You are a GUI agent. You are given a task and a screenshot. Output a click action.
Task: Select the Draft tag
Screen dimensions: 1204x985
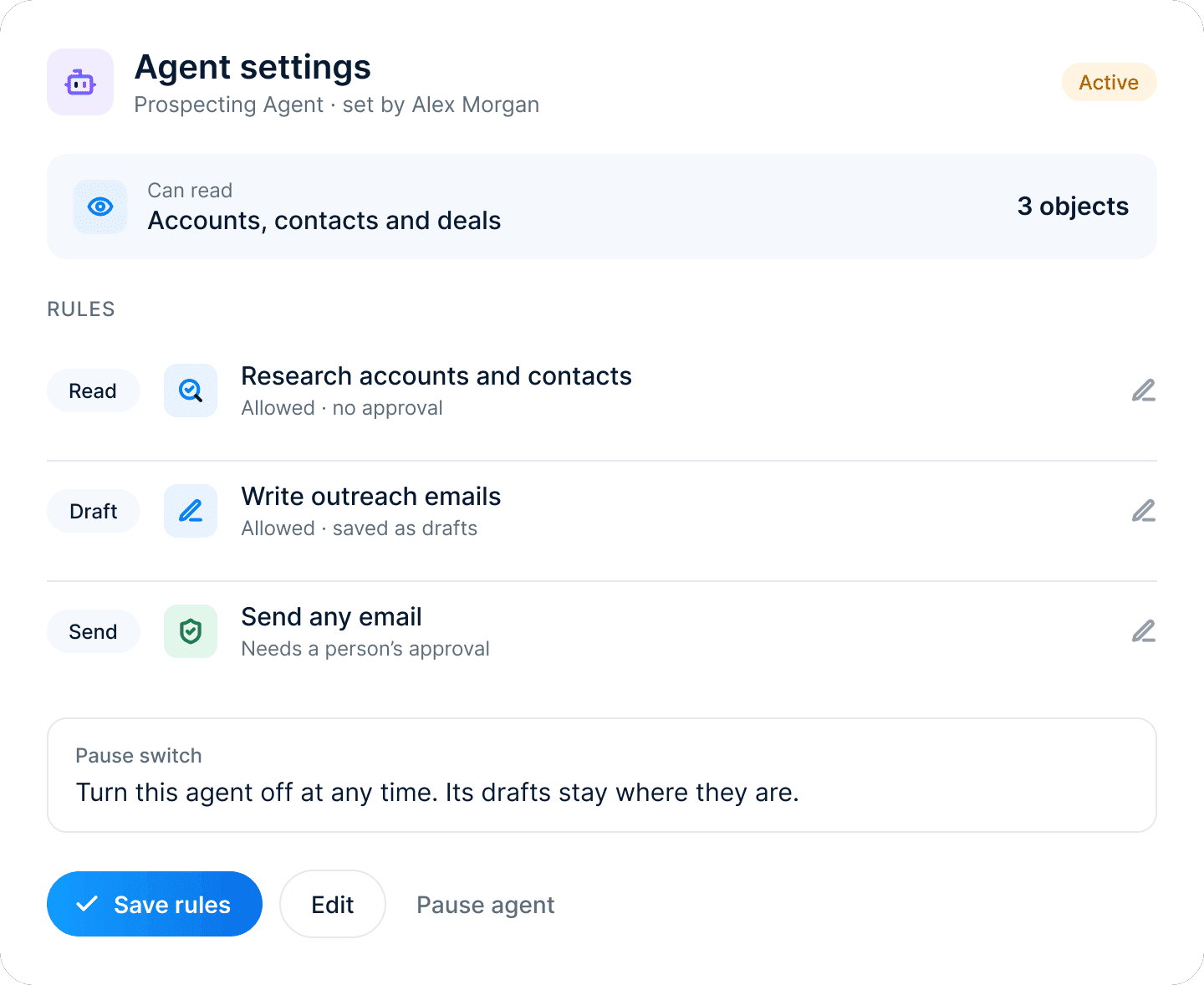coord(93,511)
